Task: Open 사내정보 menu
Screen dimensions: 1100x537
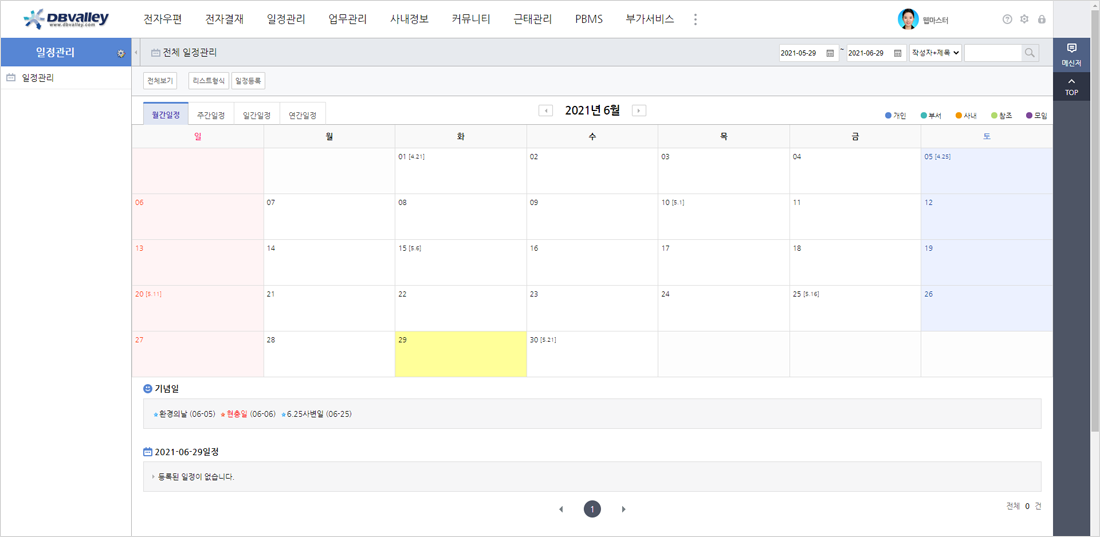Action: coord(409,20)
